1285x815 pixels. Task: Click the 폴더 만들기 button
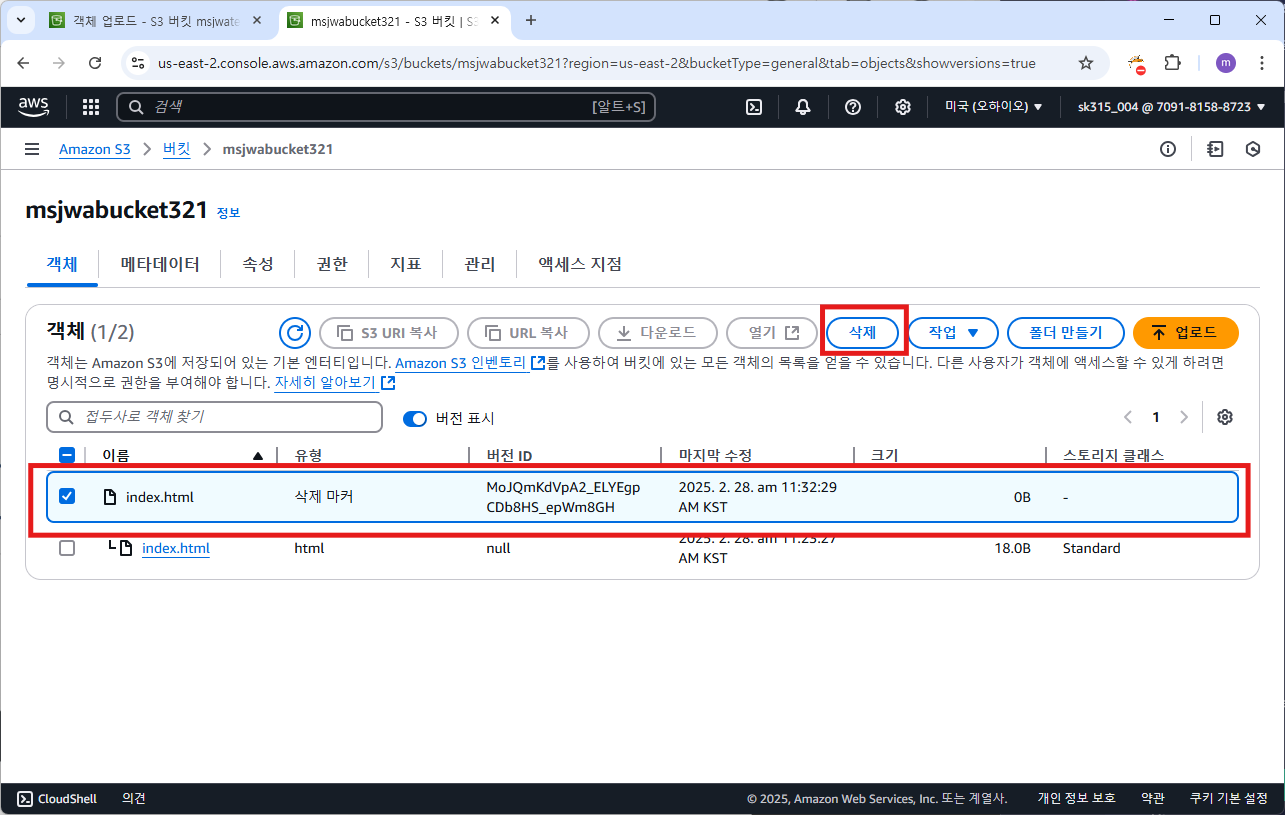[1065, 333]
